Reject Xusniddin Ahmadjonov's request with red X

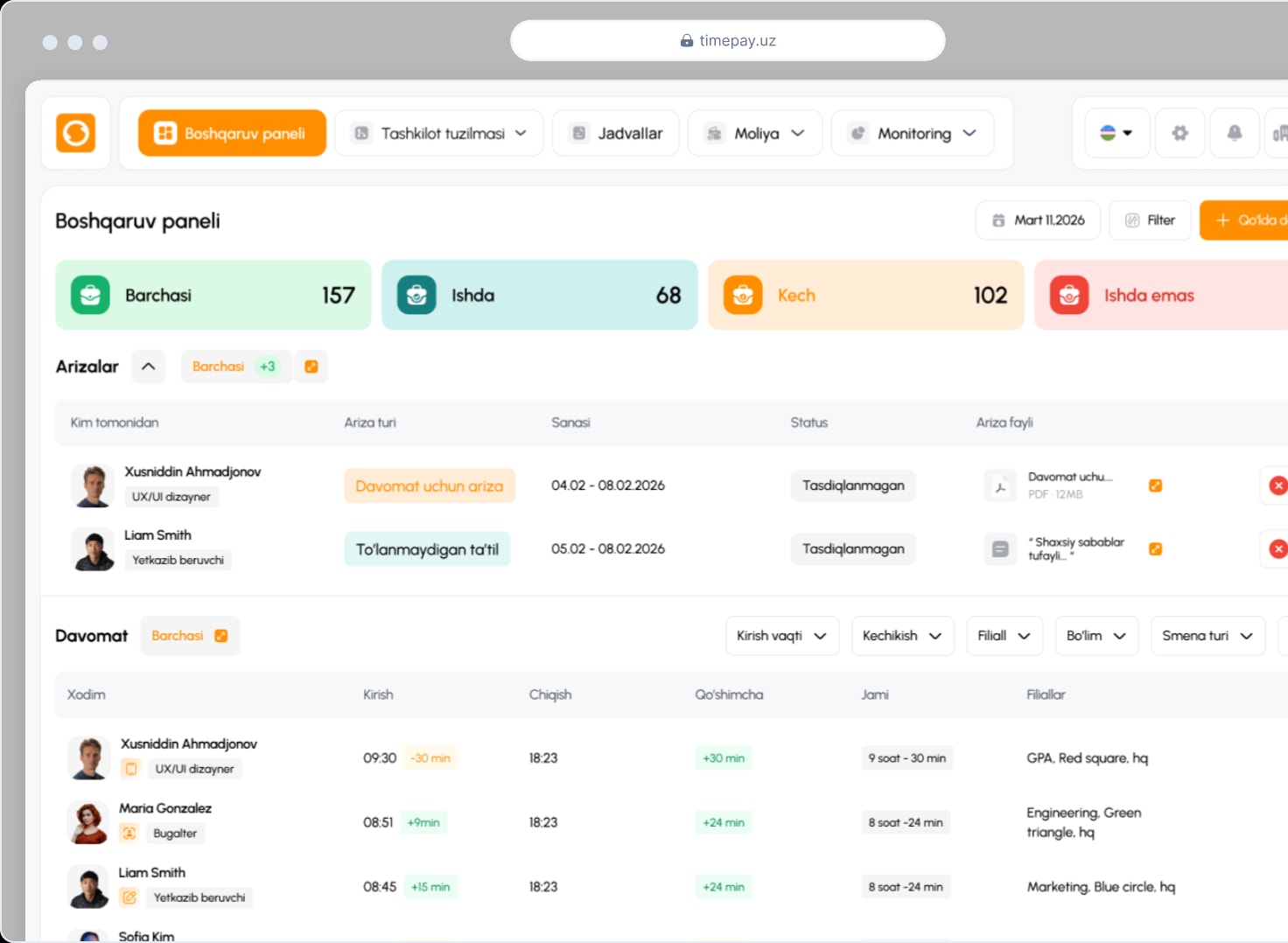(x=1277, y=485)
